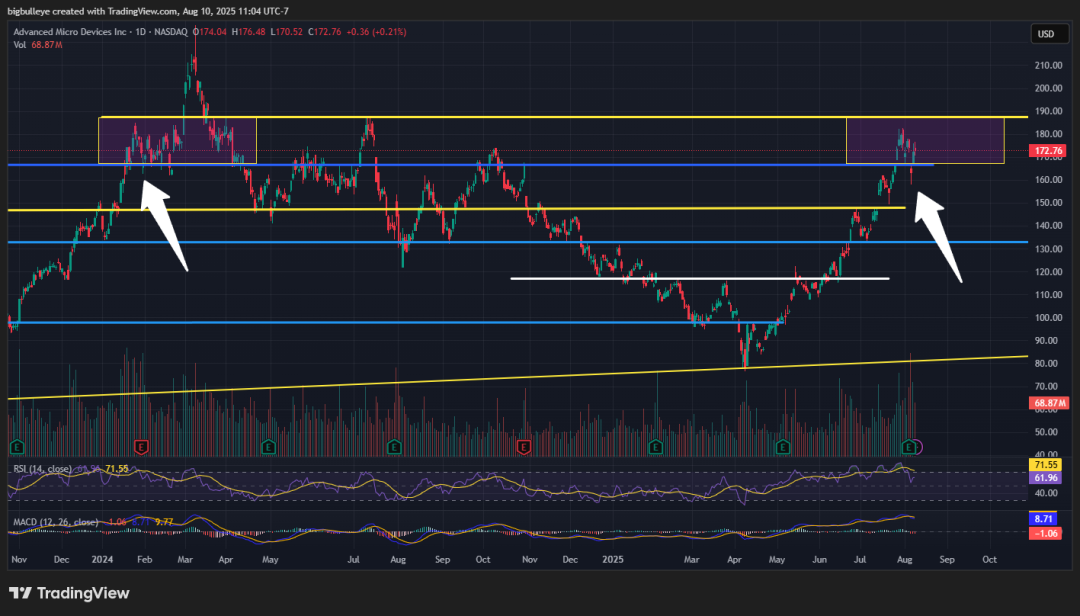This screenshot has width=1080, height=616.
Task: Click the 2025 year label on time axis
Action: (612, 559)
